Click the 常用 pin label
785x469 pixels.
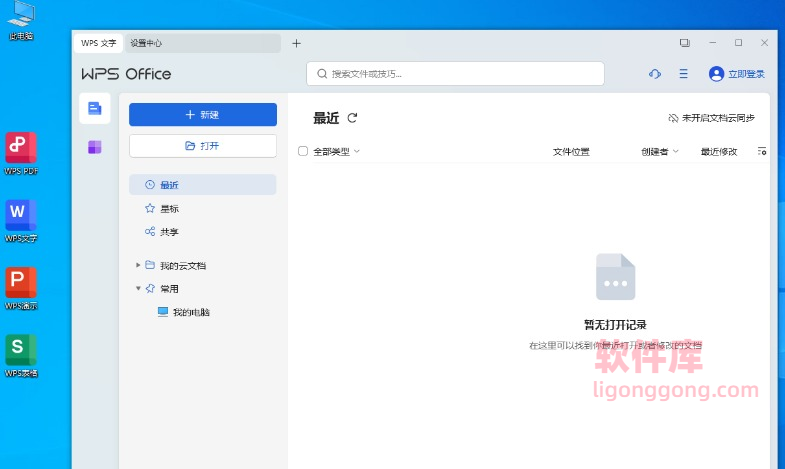[x=169, y=289]
